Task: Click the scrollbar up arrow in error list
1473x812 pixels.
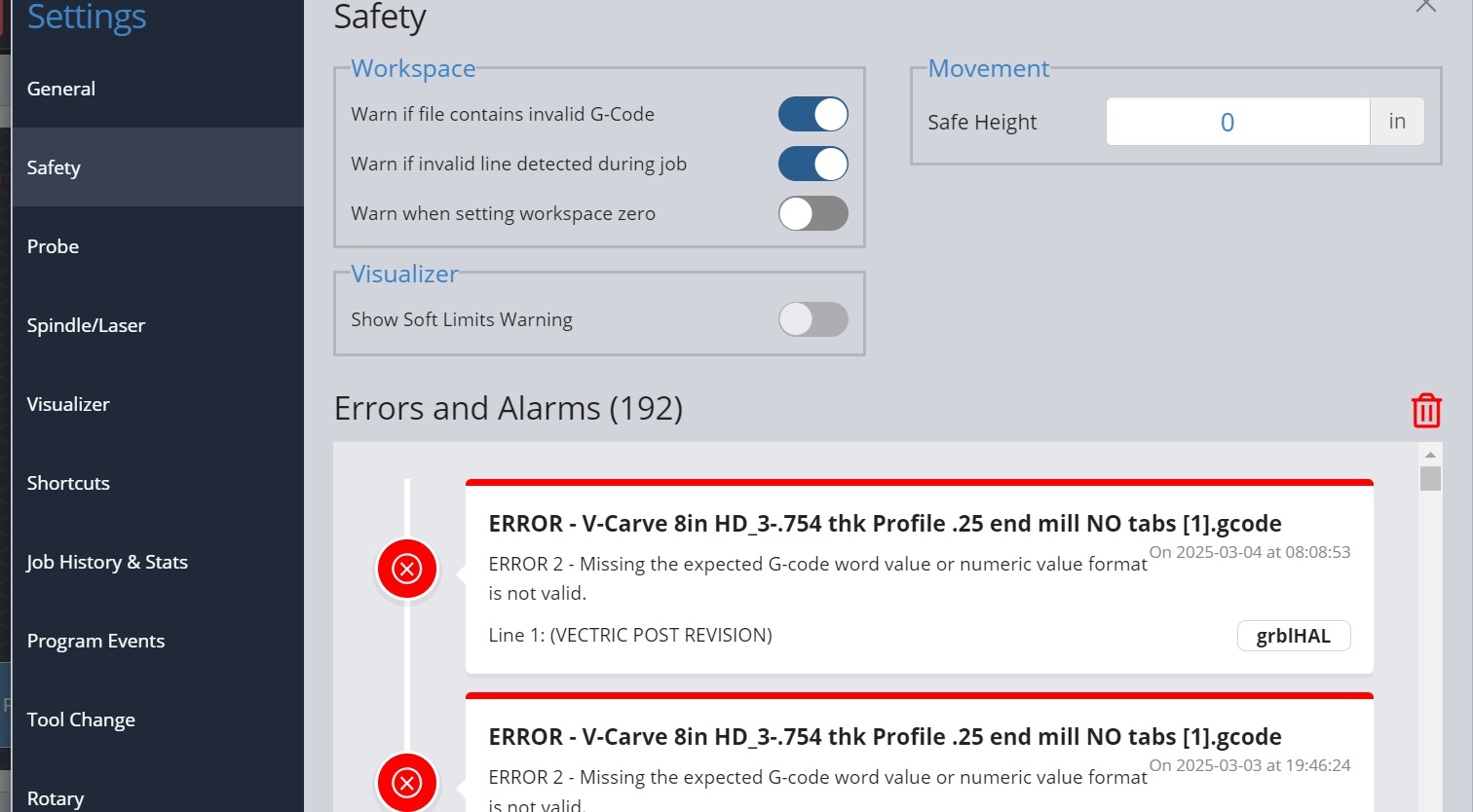Action: pyautogui.click(x=1430, y=455)
